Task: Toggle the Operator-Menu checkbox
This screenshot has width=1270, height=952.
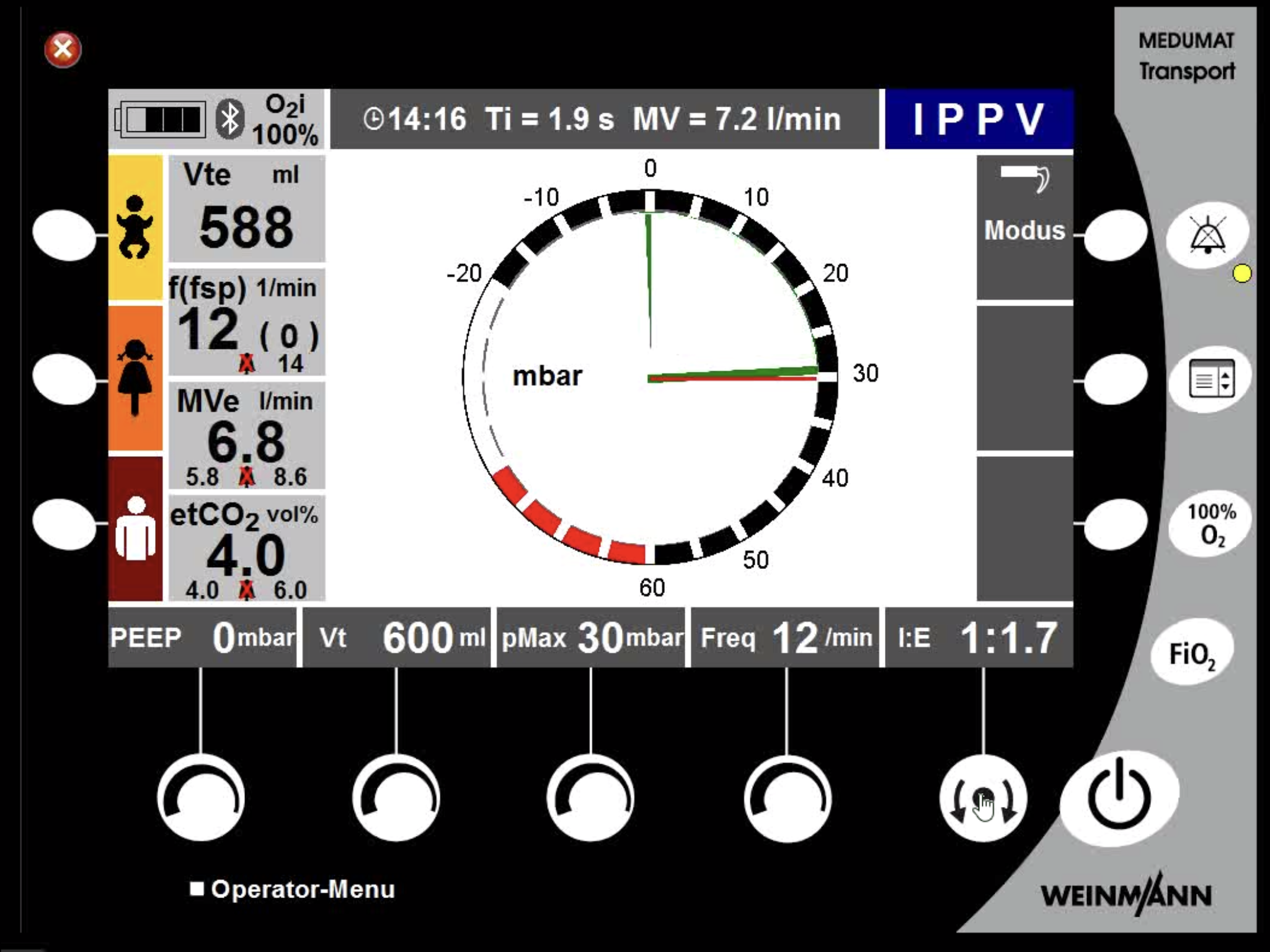Action: coord(197,889)
